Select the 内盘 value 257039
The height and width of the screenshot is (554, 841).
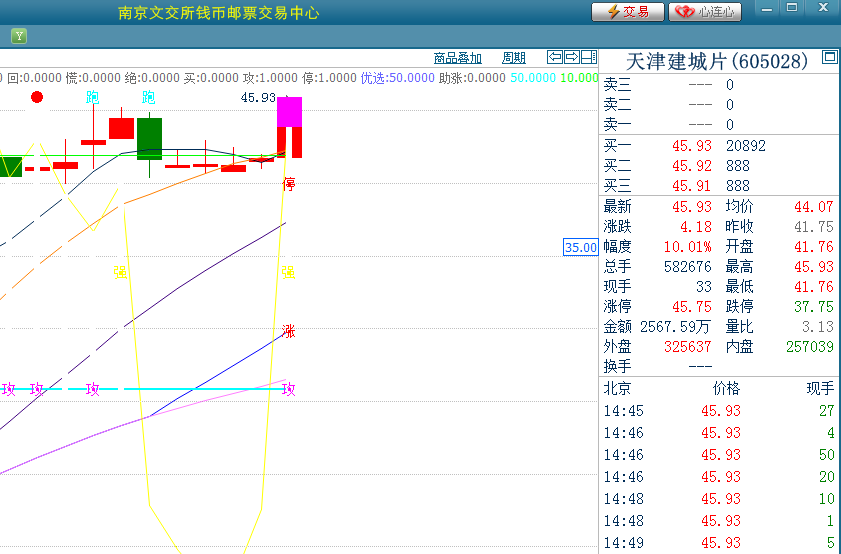click(x=810, y=347)
